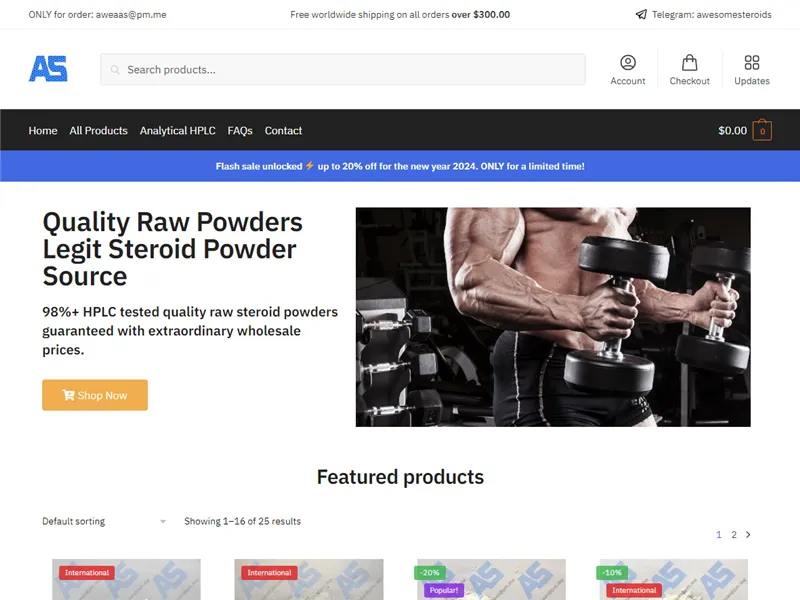The height and width of the screenshot is (600, 800).
Task: Click the Checkout bag icon
Action: click(689, 62)
